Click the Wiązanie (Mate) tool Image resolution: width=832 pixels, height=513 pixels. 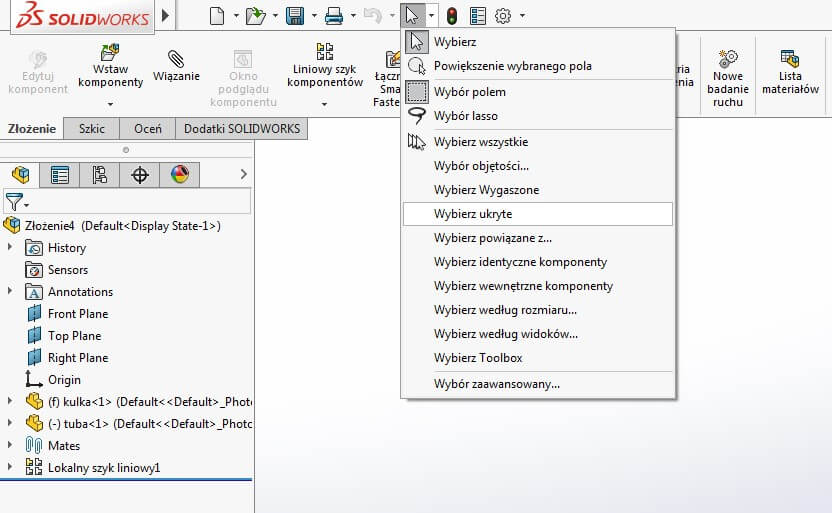coord(176,65)
